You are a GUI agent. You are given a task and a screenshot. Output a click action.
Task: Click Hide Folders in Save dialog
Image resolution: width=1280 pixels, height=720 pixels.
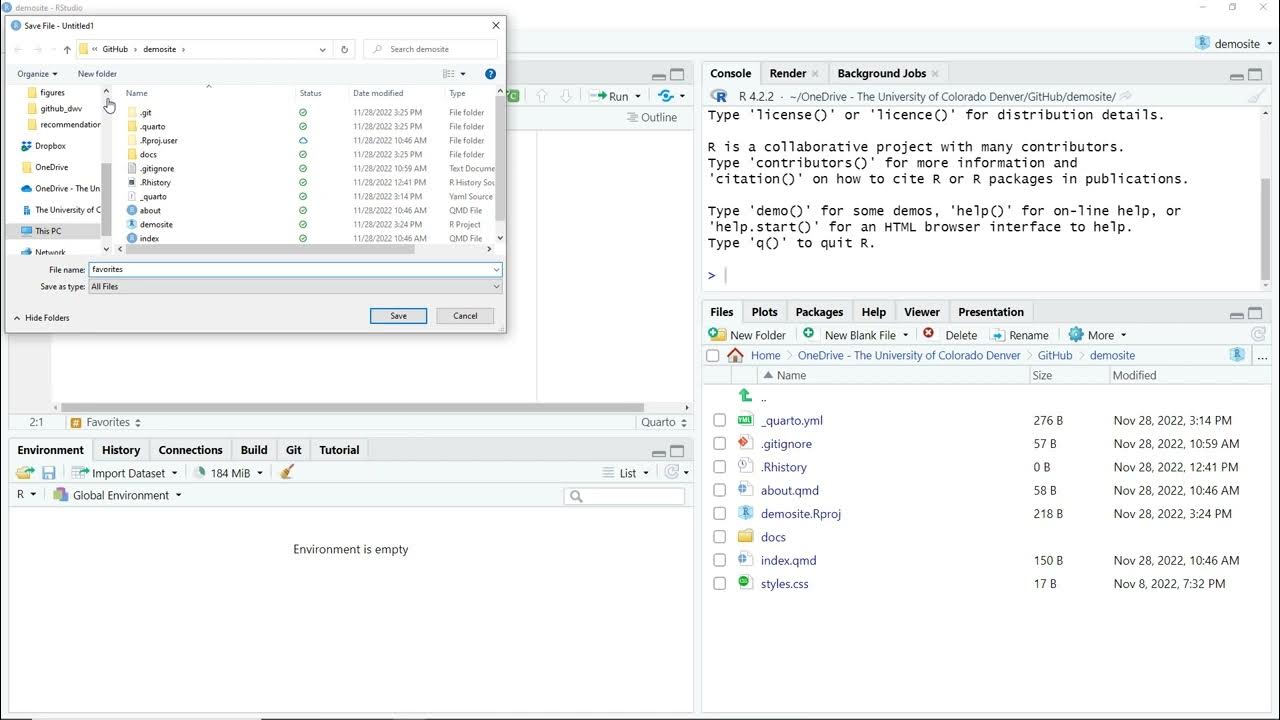pos(41,318)
